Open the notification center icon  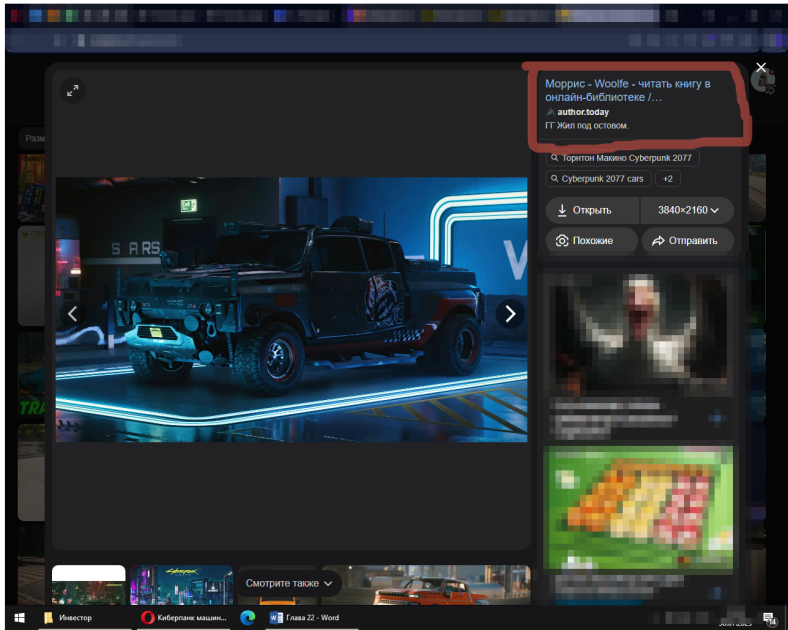769,618
